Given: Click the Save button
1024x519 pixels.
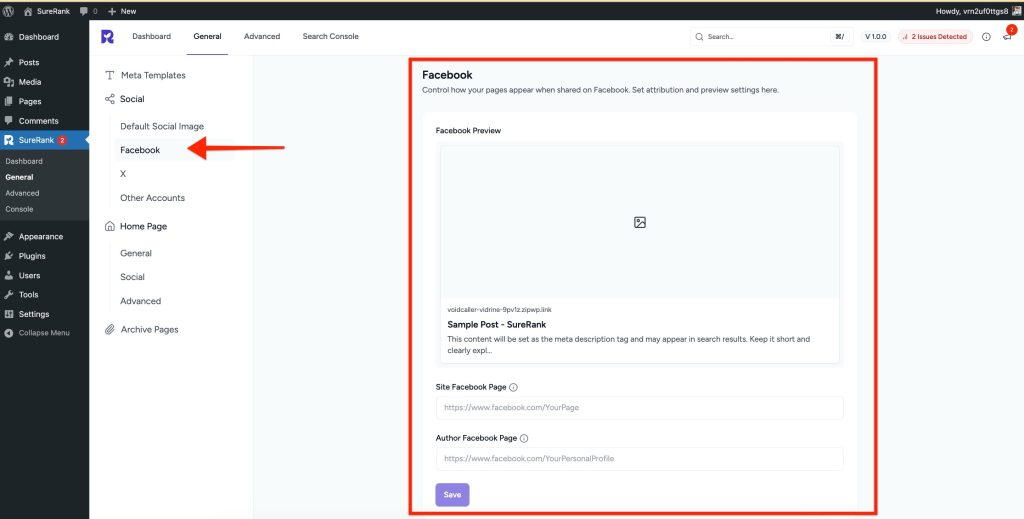Looking at the screenshot, I should 452,495.
